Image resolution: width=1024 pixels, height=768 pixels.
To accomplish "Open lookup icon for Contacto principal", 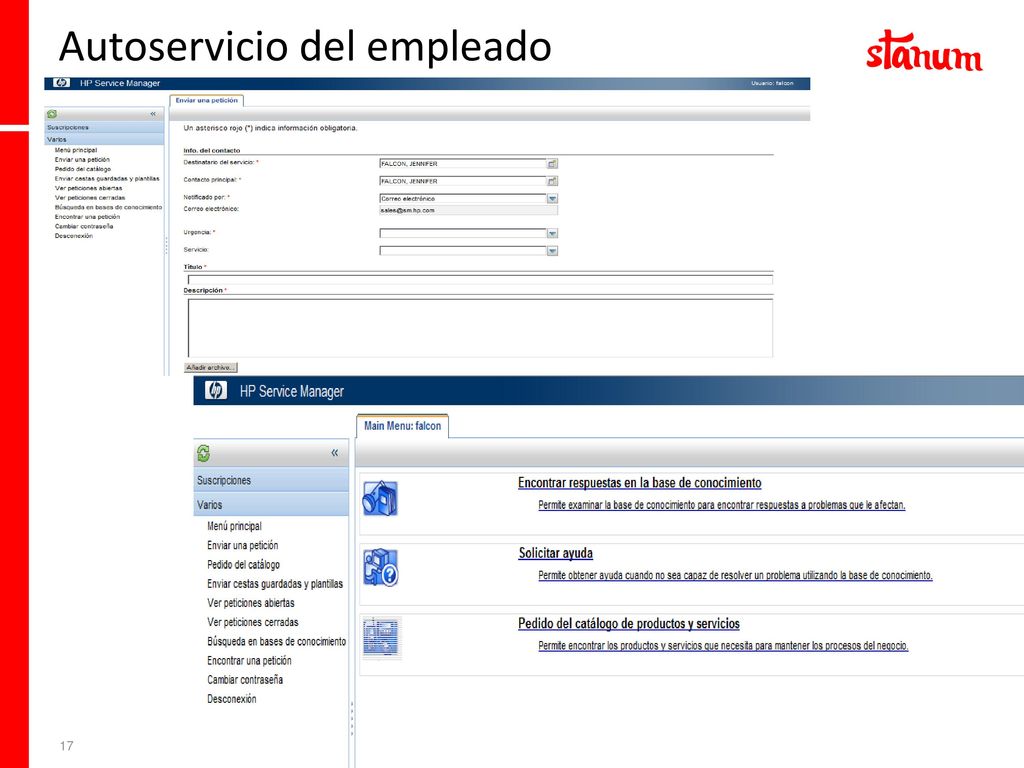I will coord(552,181).
